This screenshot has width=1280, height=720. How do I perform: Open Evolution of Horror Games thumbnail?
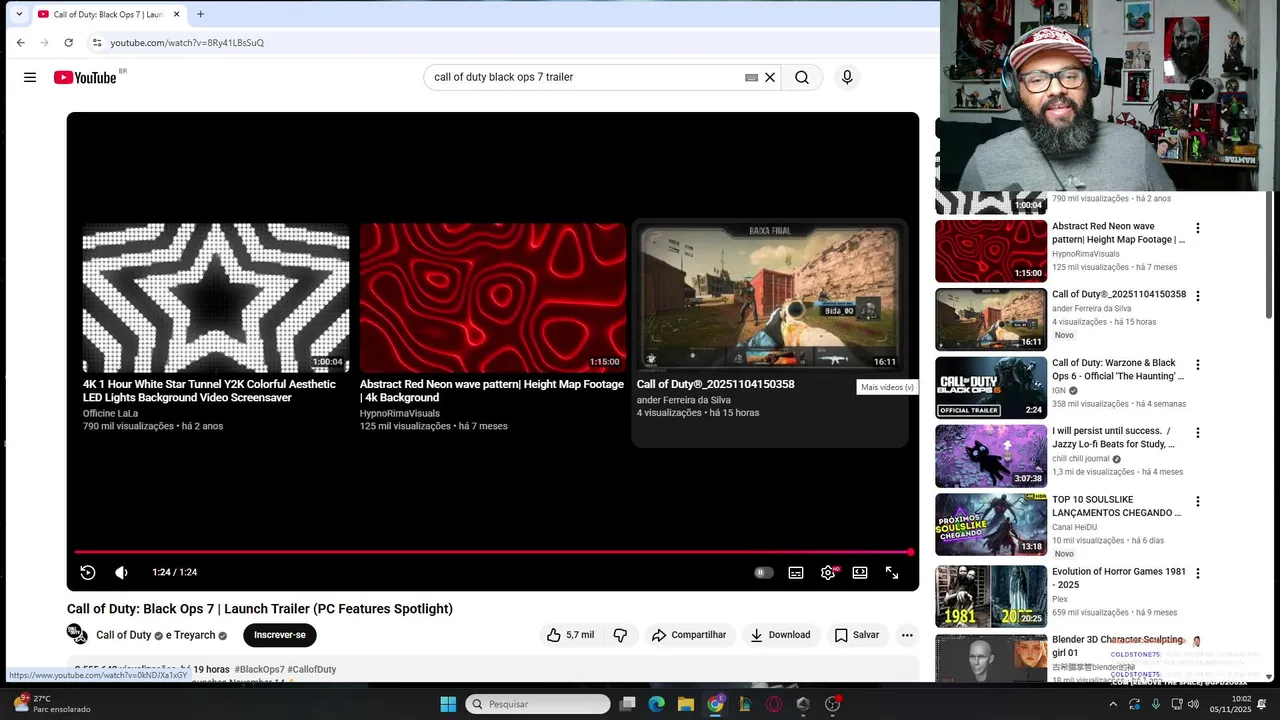pyautogui.click(x=991, y=596)
